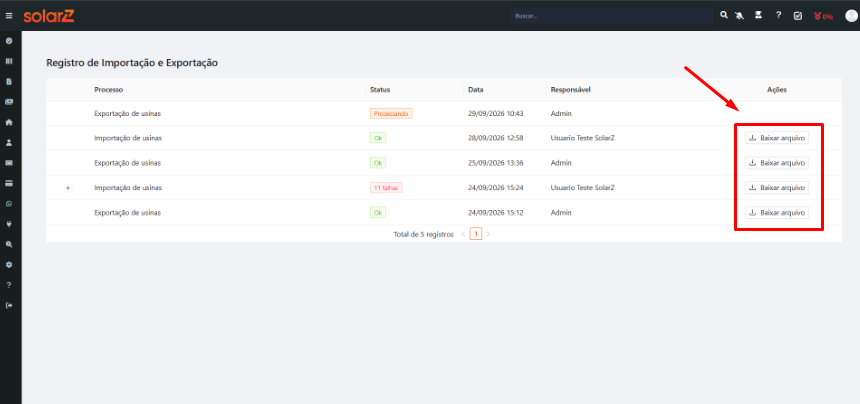Image resolution: width=860 pixels, height=404 pixels.
Task: Download file for 28/09/2026 12:58 import
Action: click(x=777, y=138)
